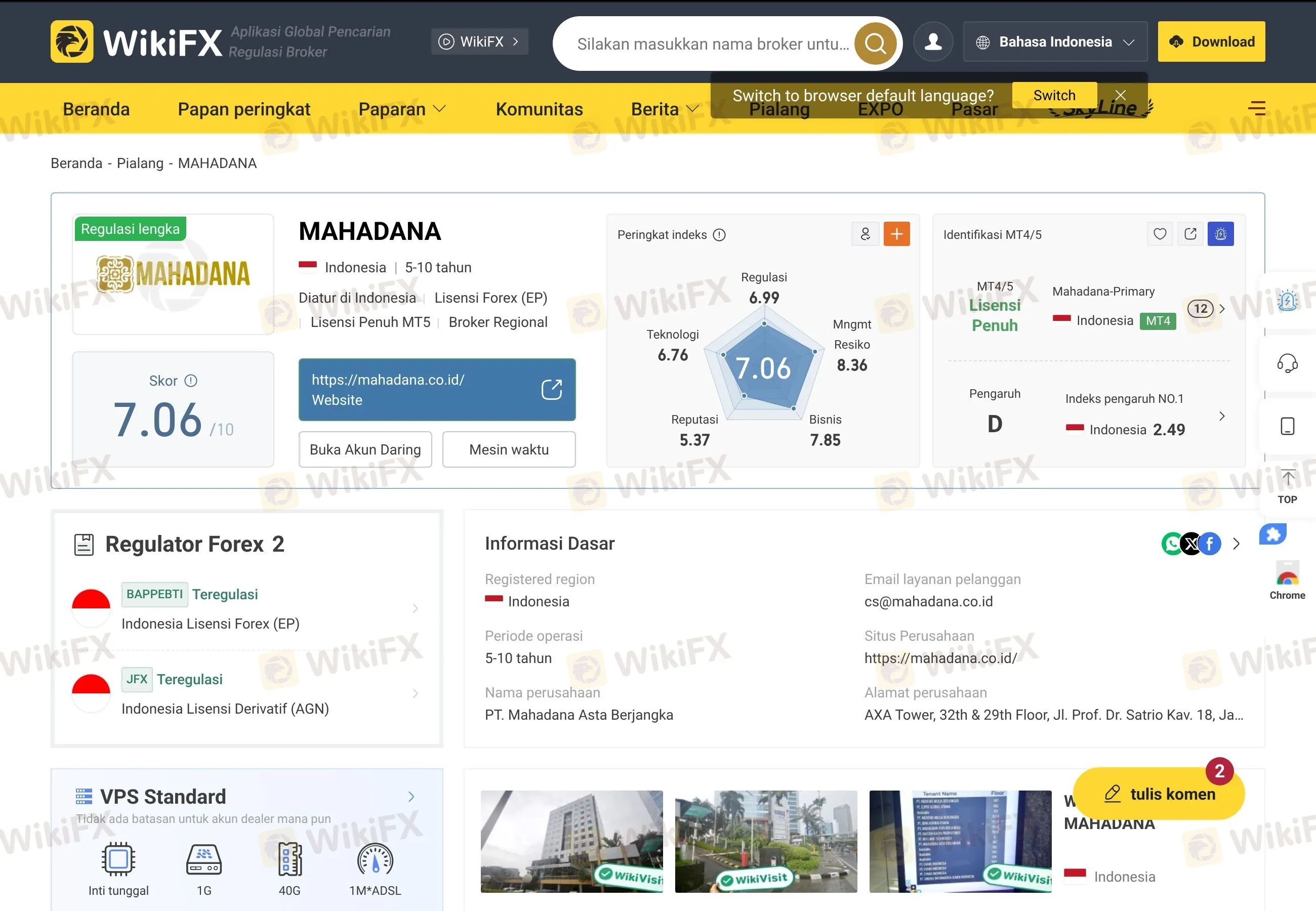The image size is (1316, 911).
Task: Click the orange search magnifier button
Action: pos(875,44)
